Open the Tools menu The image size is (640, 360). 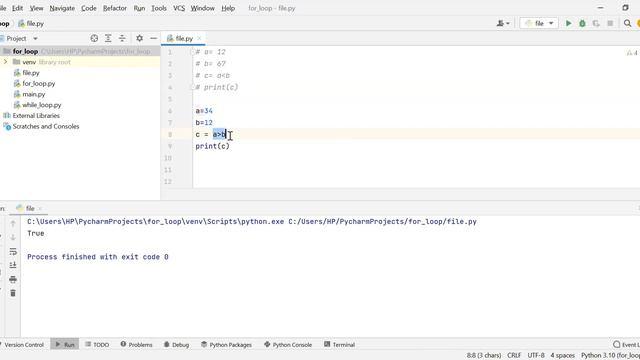(x=159, y=8)
